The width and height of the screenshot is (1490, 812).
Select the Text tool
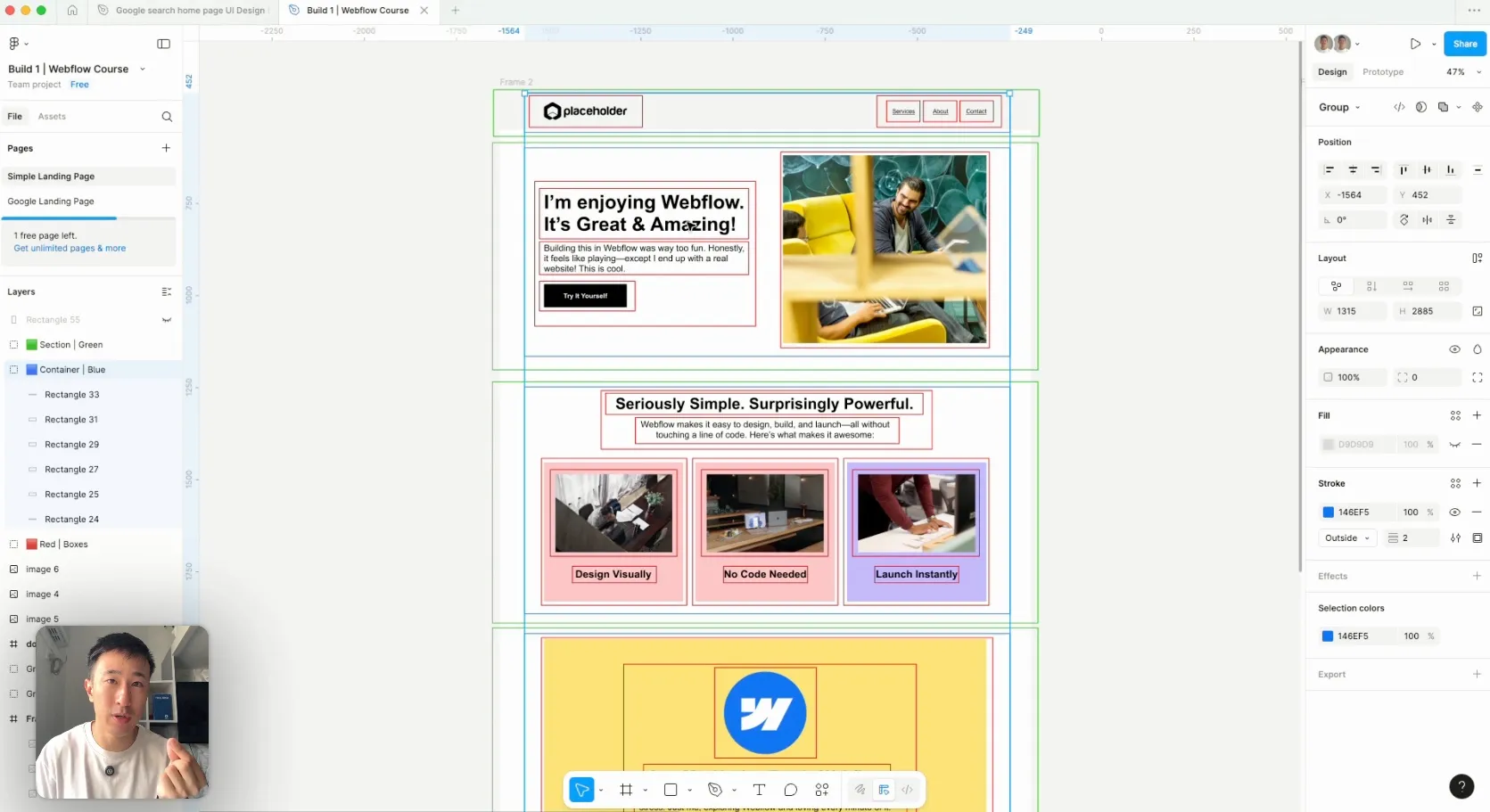pos(759,790)
